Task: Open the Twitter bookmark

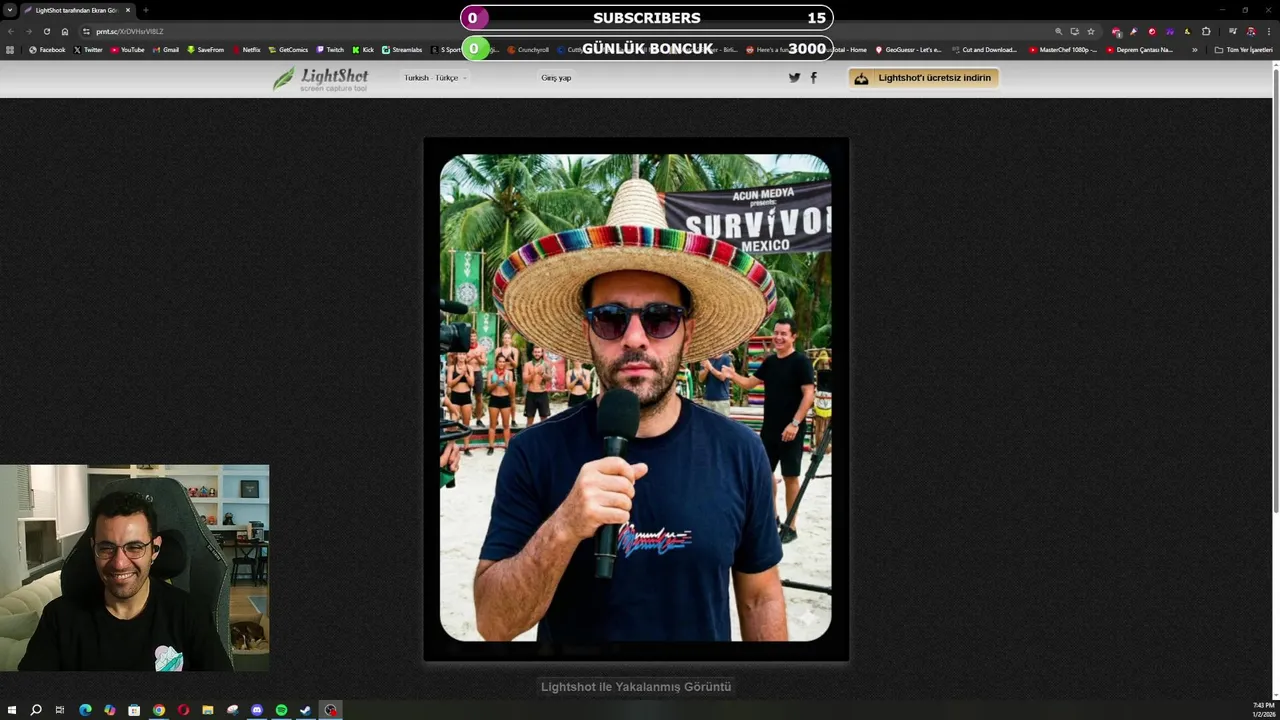Action: tap(88, 49)
